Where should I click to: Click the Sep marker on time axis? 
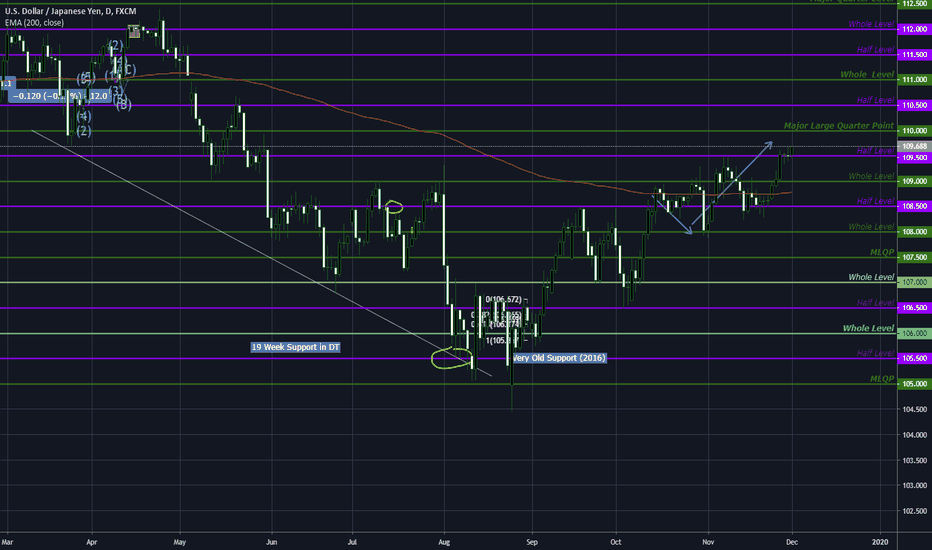click(x=532, y=541)
